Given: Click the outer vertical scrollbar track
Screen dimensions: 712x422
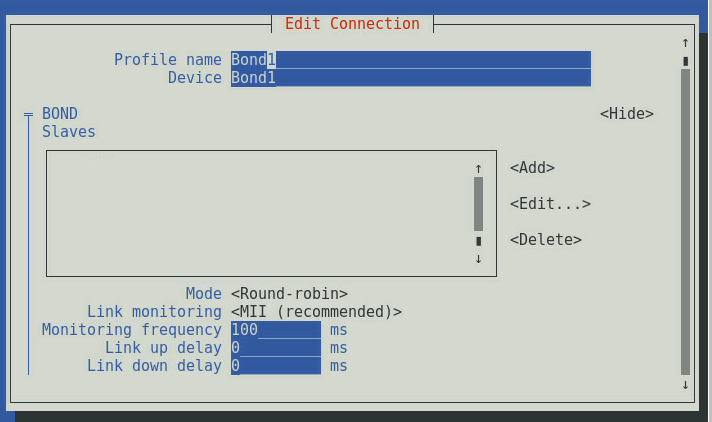Looking at the screenshot, I should click(x=685, y=222).
